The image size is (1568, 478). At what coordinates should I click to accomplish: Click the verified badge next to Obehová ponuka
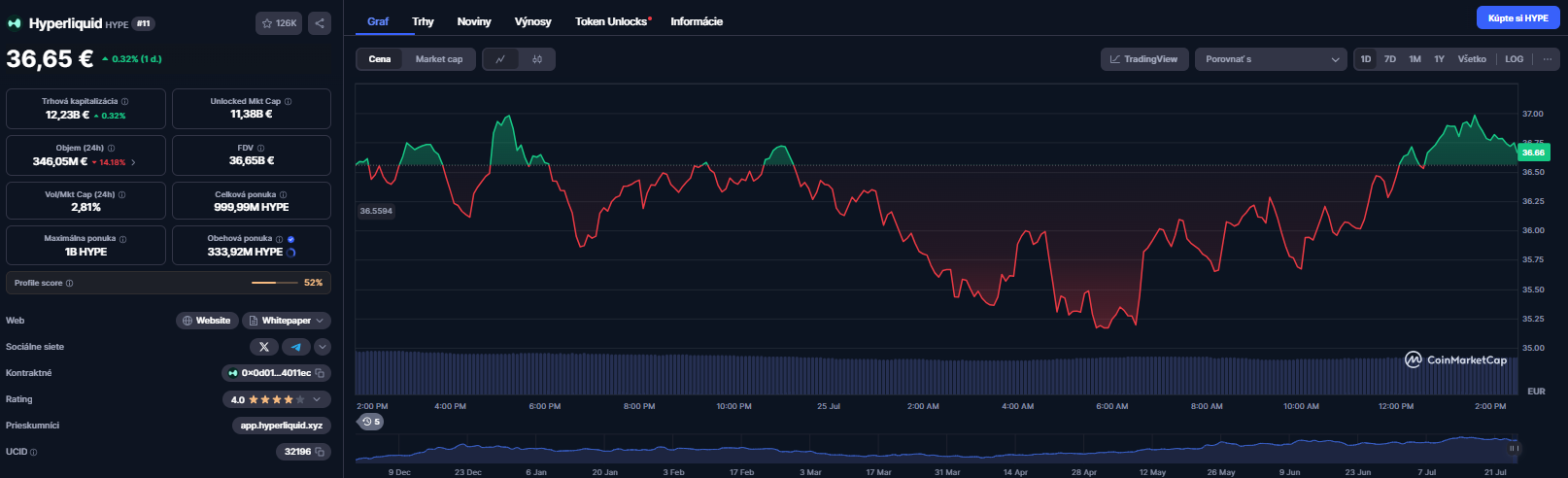point(290,238)
